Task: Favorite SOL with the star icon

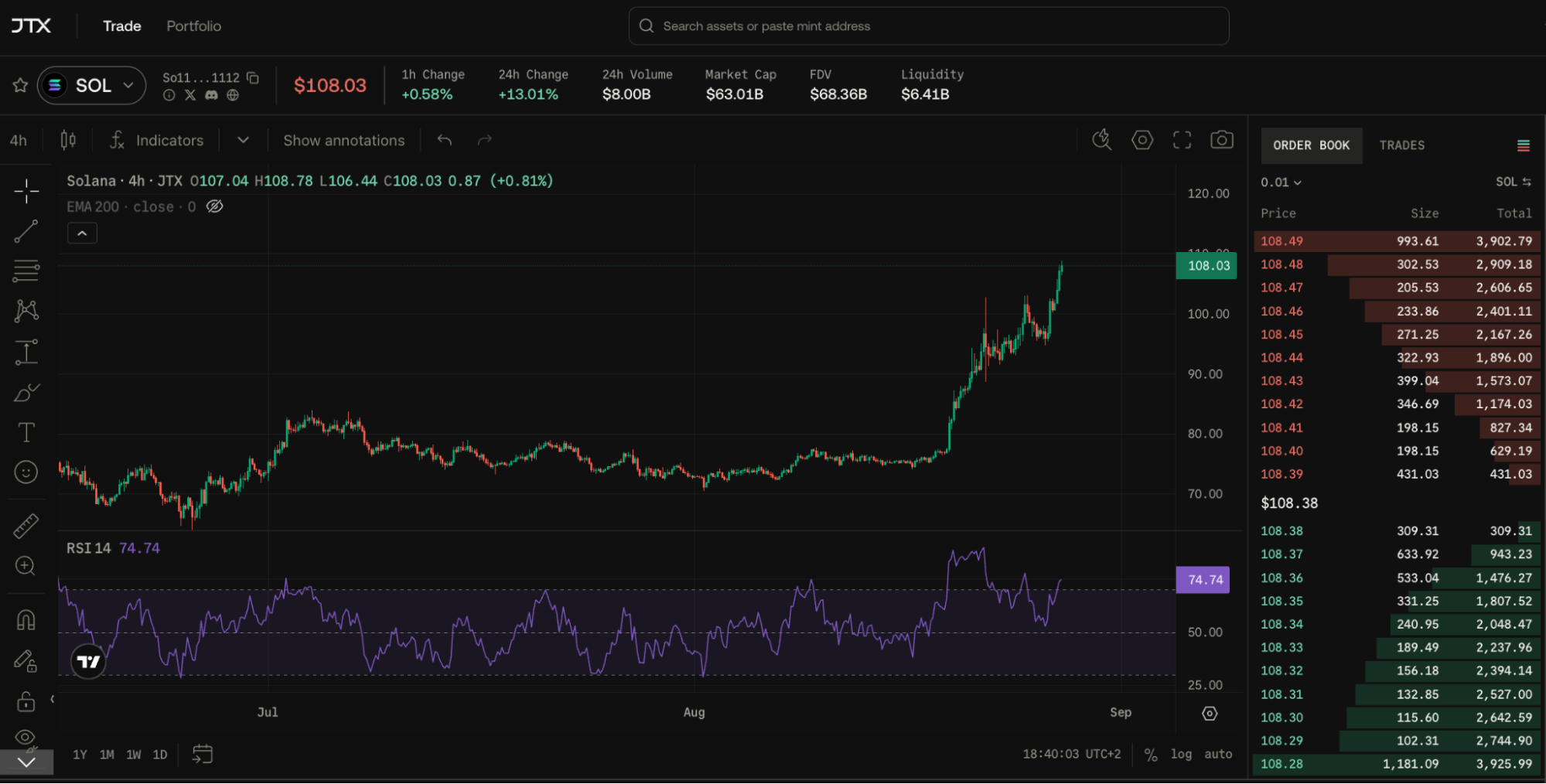Action: point(20,85)
